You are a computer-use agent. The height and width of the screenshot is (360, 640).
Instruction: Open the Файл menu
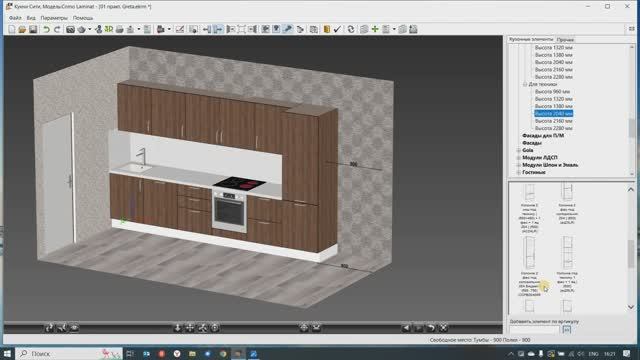tap(15, 18)
